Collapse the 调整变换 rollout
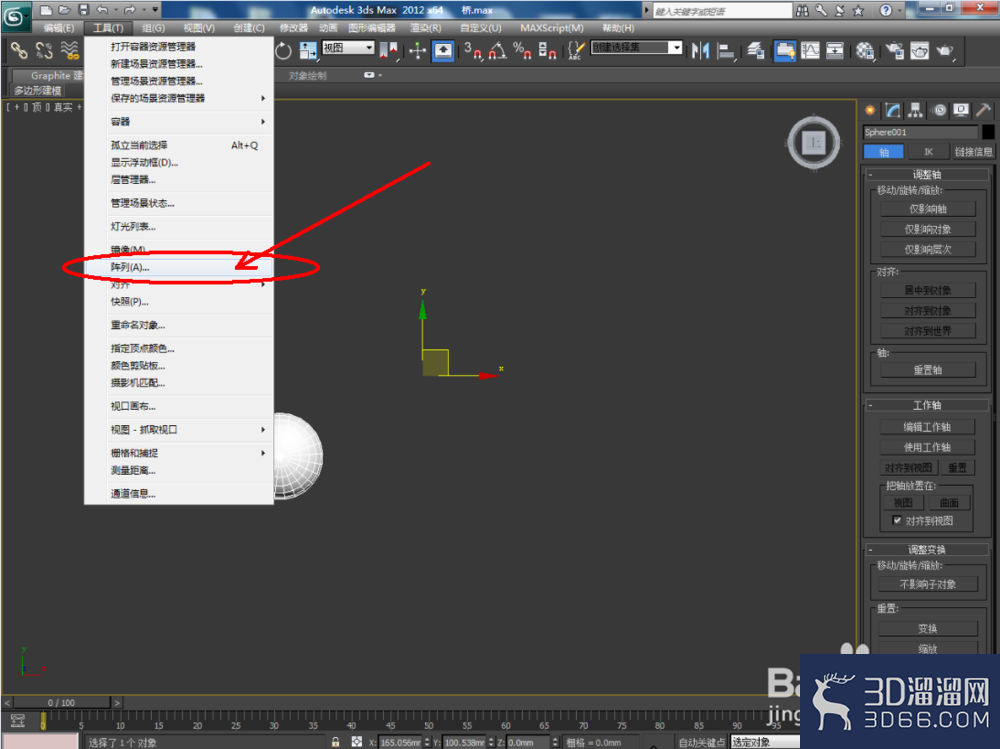This screenshot has height=749, width=1000. 927,549
